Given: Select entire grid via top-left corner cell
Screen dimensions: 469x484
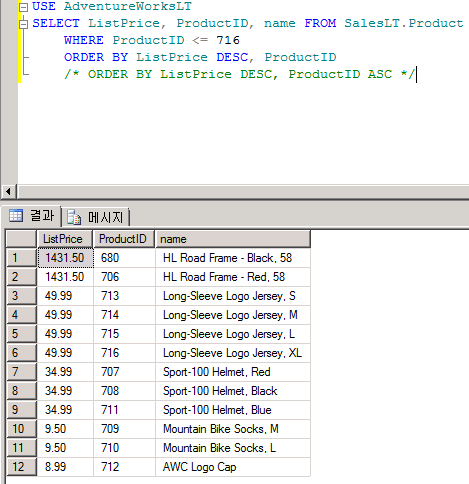Looking at the screenshot, I should (x=21, y=239).
